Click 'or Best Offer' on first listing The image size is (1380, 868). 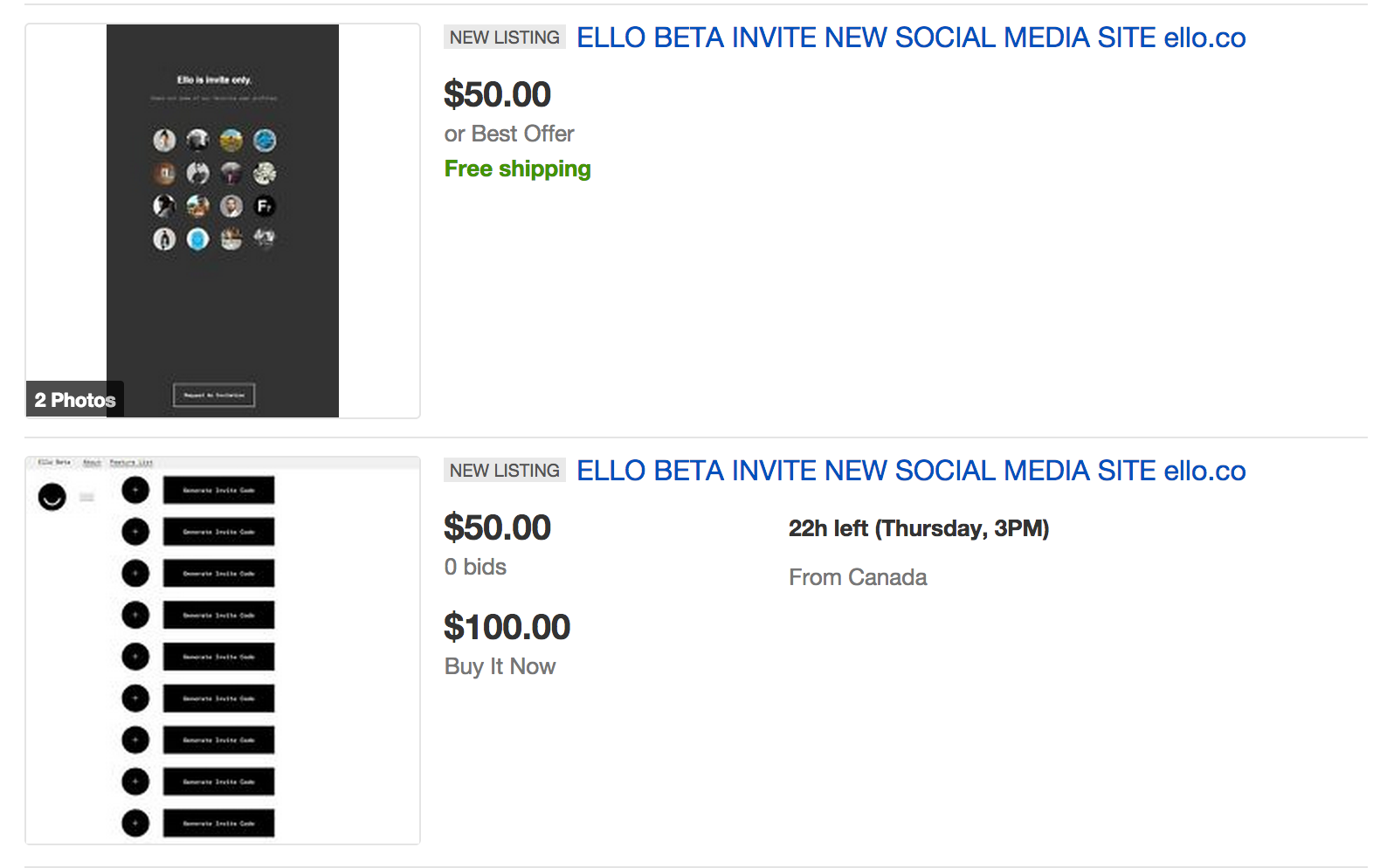pyautogui.click(x=509, y=134)
